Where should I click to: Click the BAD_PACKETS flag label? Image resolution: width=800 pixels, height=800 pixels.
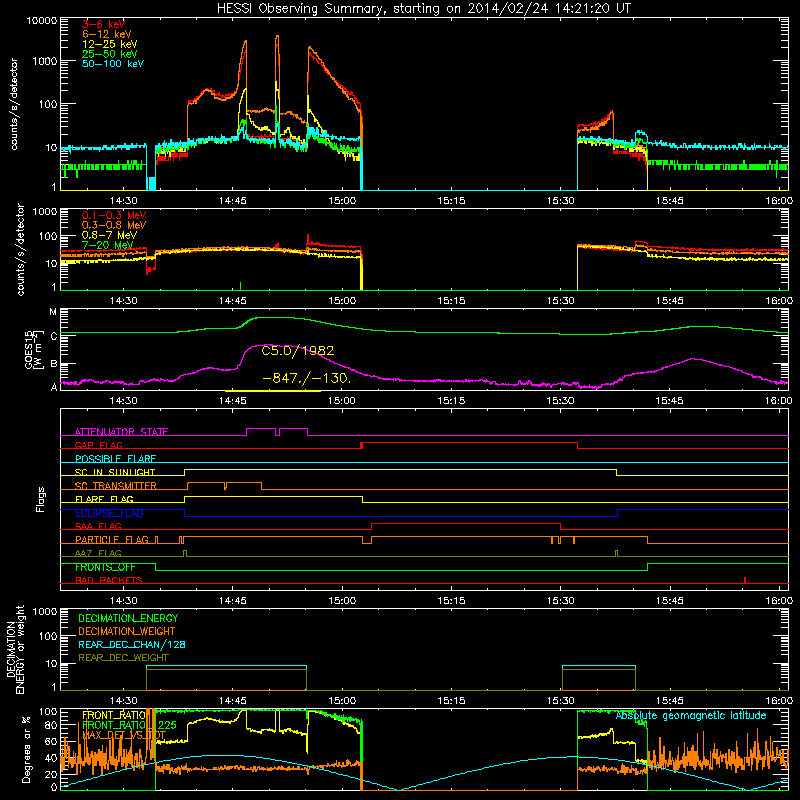109,581
